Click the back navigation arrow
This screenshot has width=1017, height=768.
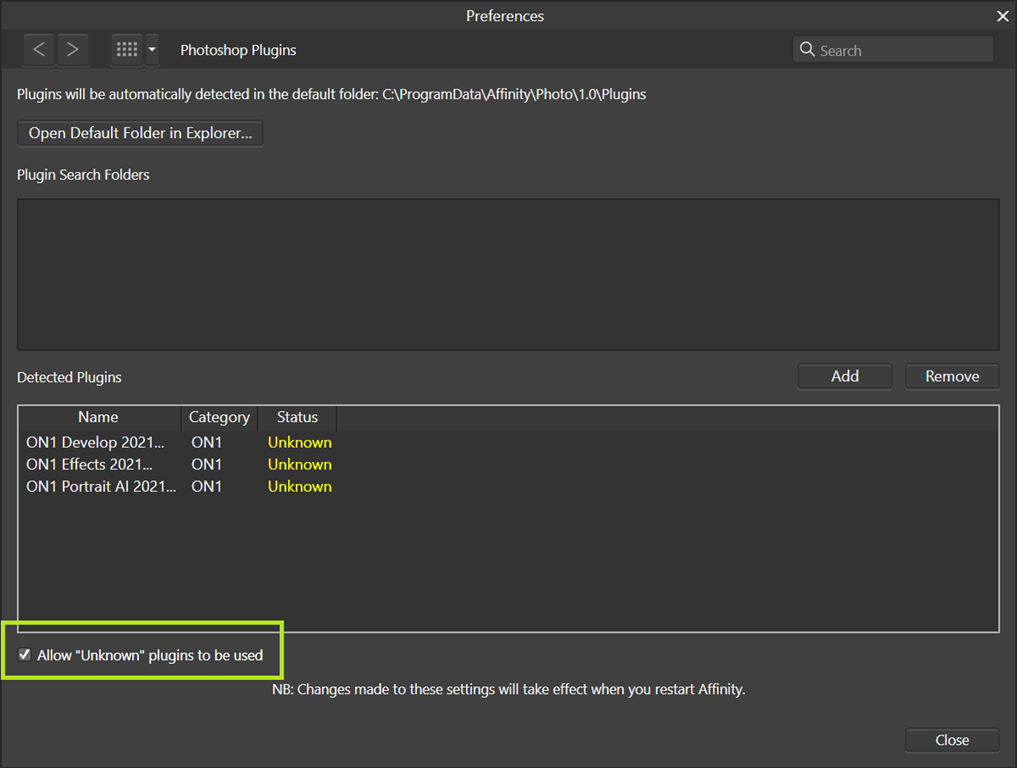(39, 49)
